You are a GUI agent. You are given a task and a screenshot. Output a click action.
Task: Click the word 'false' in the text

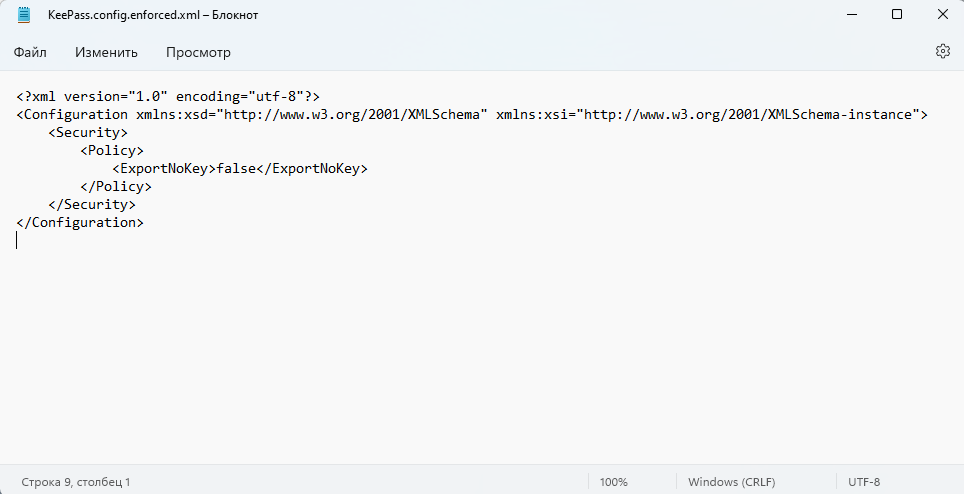(x=236, y=169)
